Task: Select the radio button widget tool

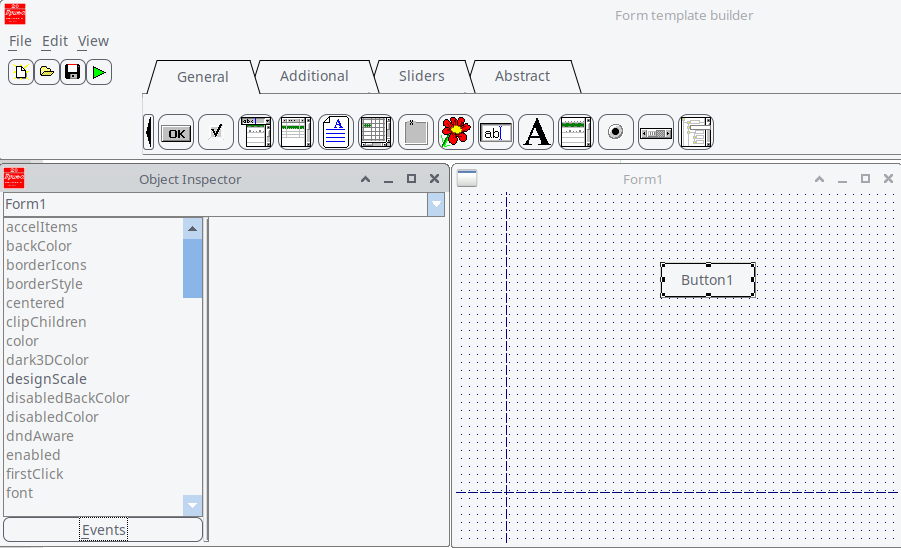Action: (616, 132)
